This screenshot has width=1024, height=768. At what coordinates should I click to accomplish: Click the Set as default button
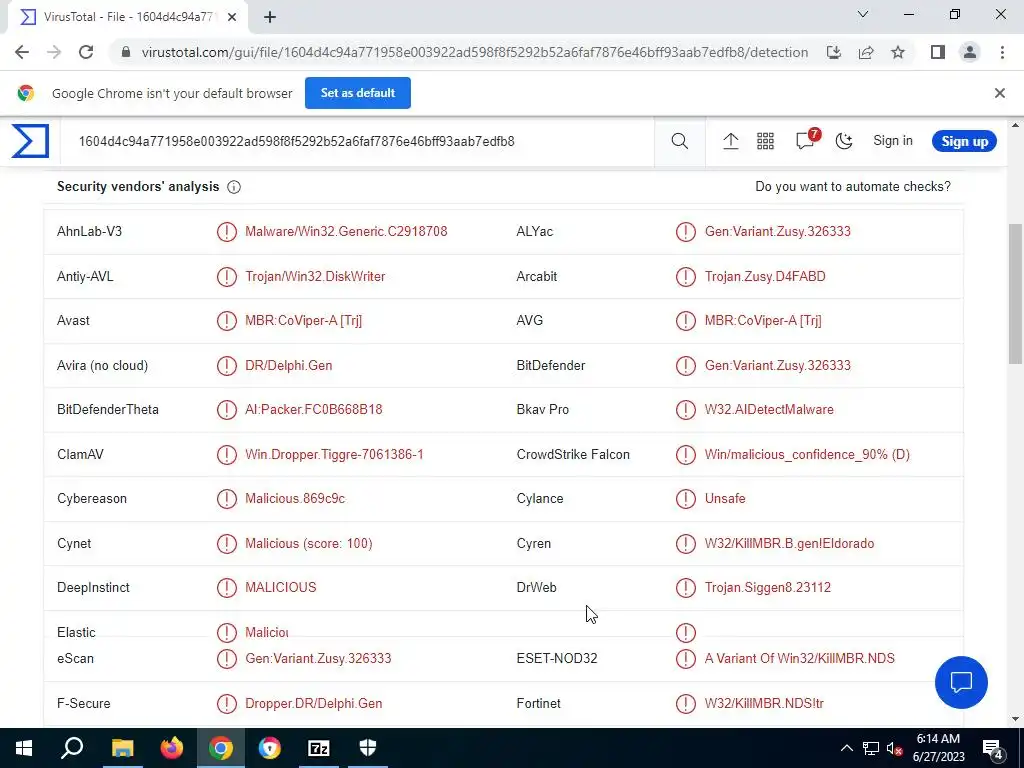pos(358,93)
